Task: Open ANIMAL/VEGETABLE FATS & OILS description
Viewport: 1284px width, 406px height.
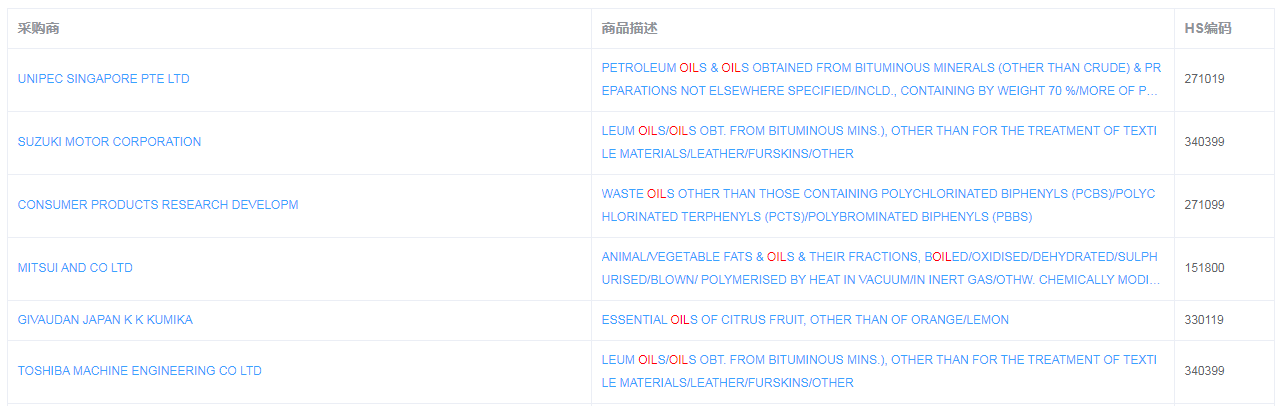Action: coord(881,268)
